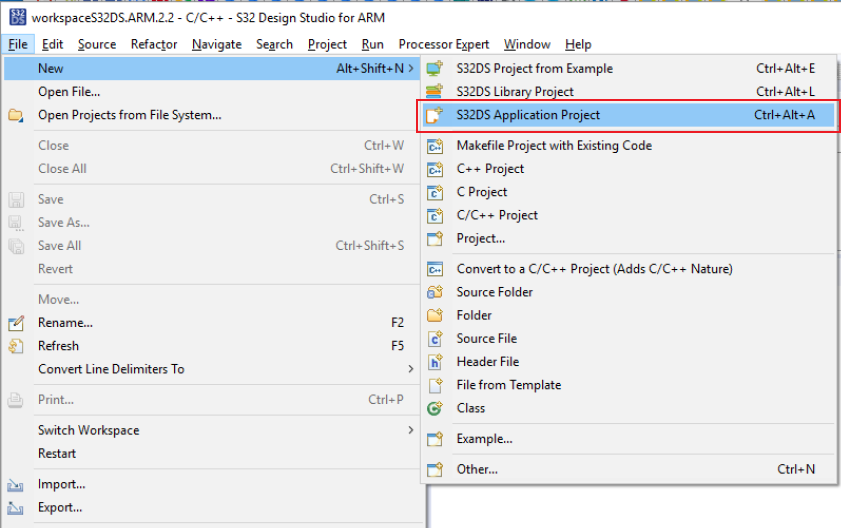This screenshot has height=528, width=841.
Task: Open the Navigate menu
Action: (x=217, y=44)
